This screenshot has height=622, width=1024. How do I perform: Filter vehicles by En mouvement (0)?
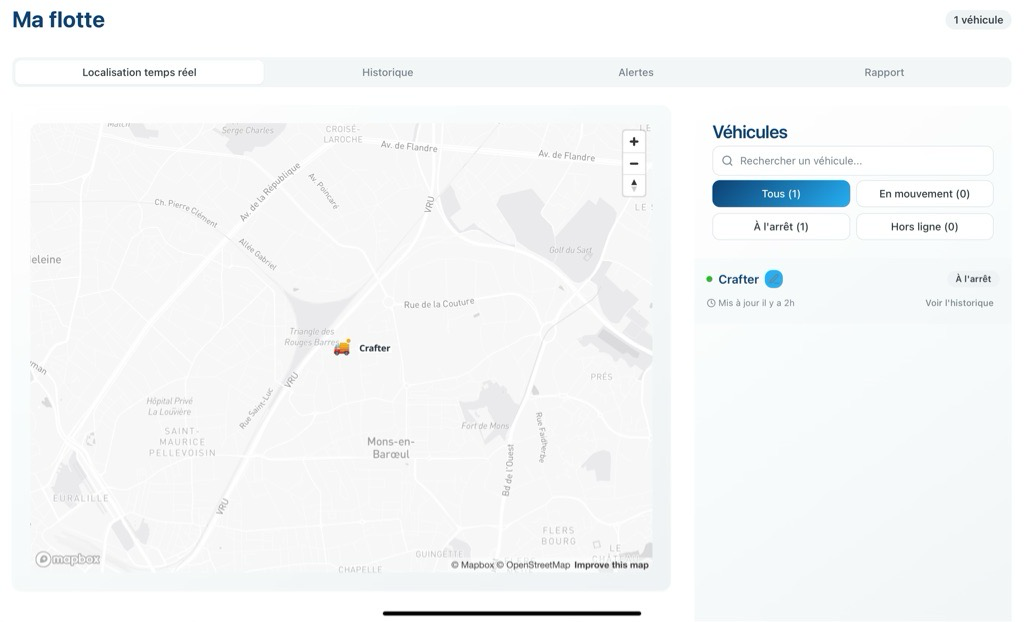pyautogui.click(x=925, y=194)
